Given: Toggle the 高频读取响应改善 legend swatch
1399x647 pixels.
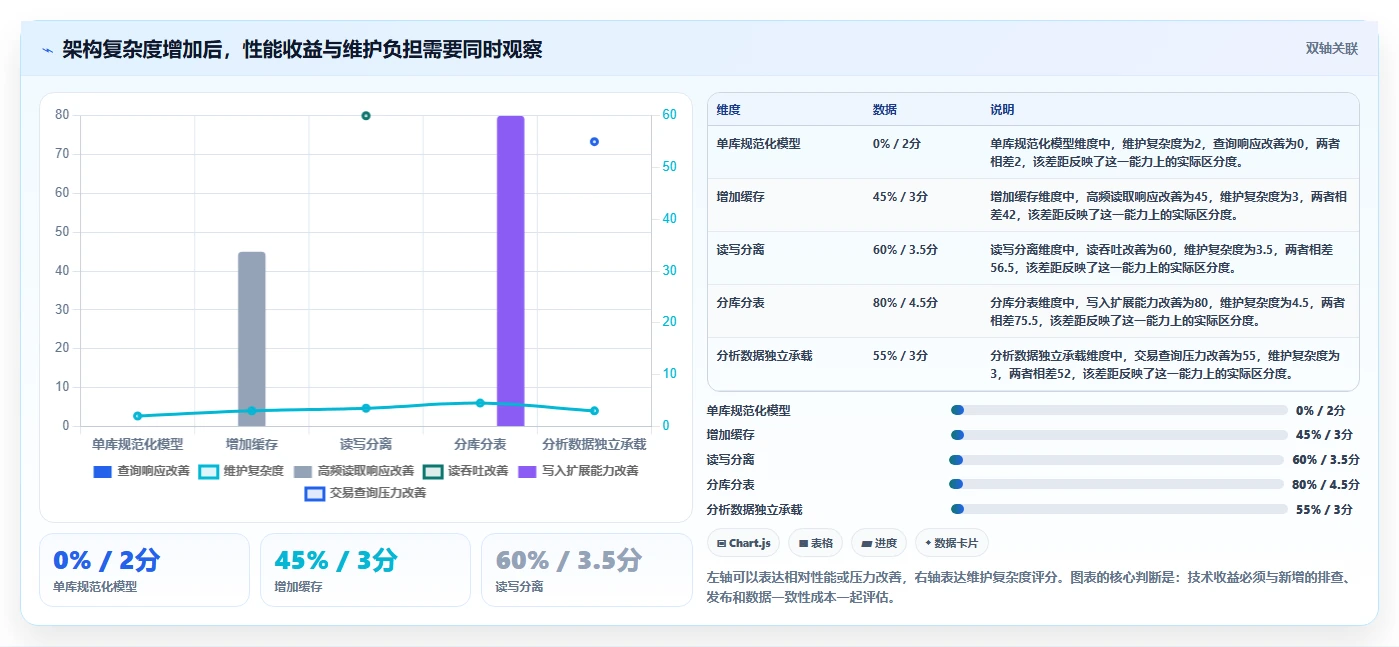Looking at the screenshot, I should pos(302,471).
